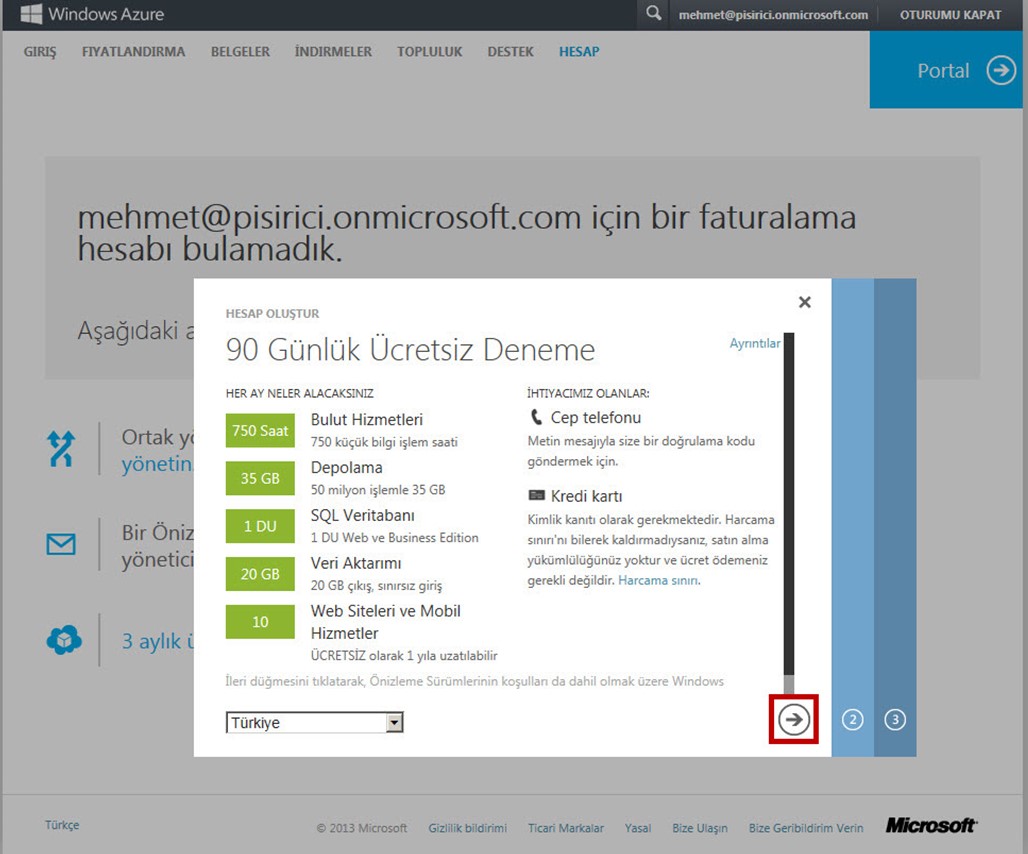This screenshot has width=1028, height=854.
Task: Click the 3 aylık link behind dialog
Action: click(x=157, y=641)
